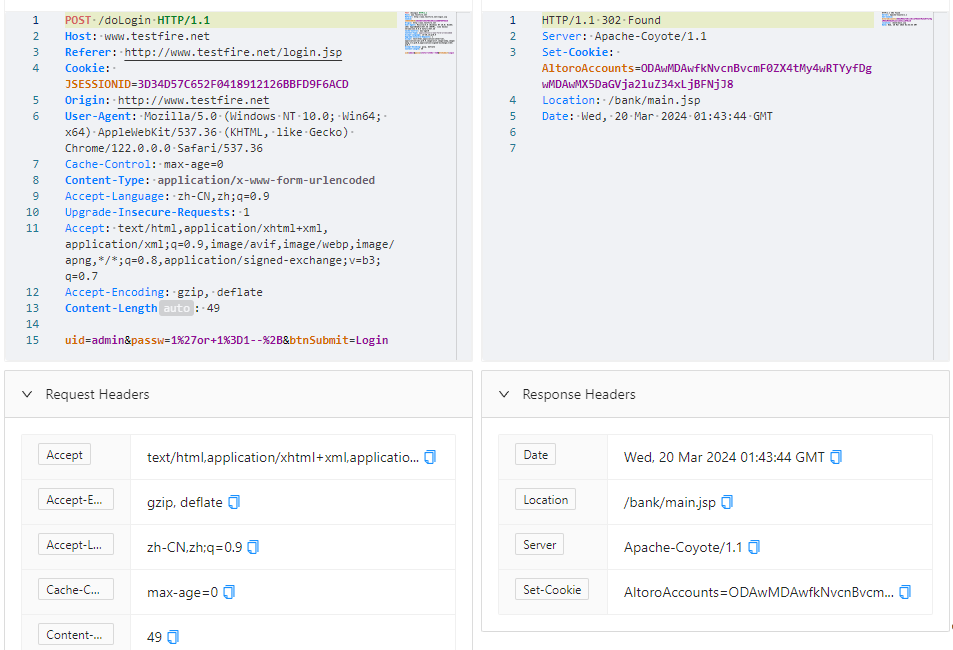Copy the gzip, deflate header value
953x650 pixels.
234,502
